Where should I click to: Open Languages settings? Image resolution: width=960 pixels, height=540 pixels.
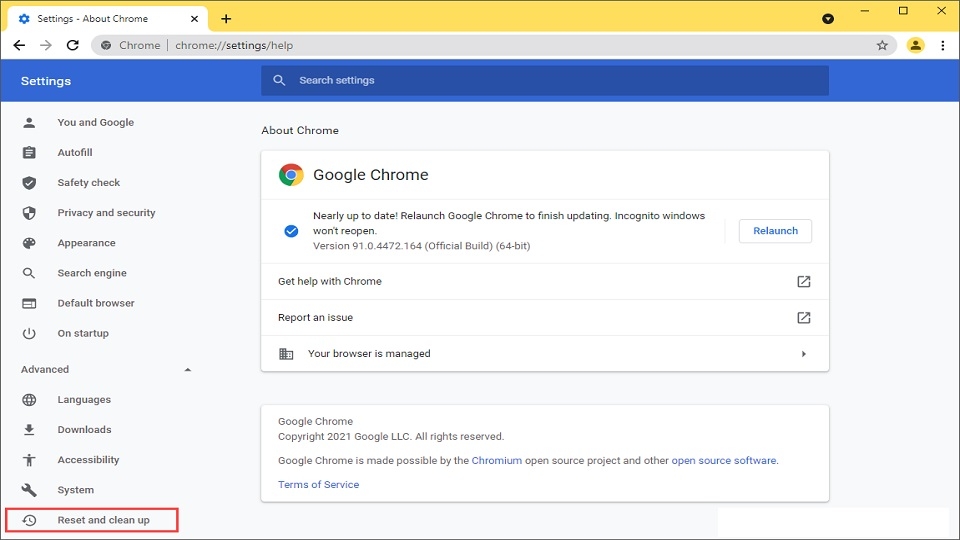click(84, 400)
